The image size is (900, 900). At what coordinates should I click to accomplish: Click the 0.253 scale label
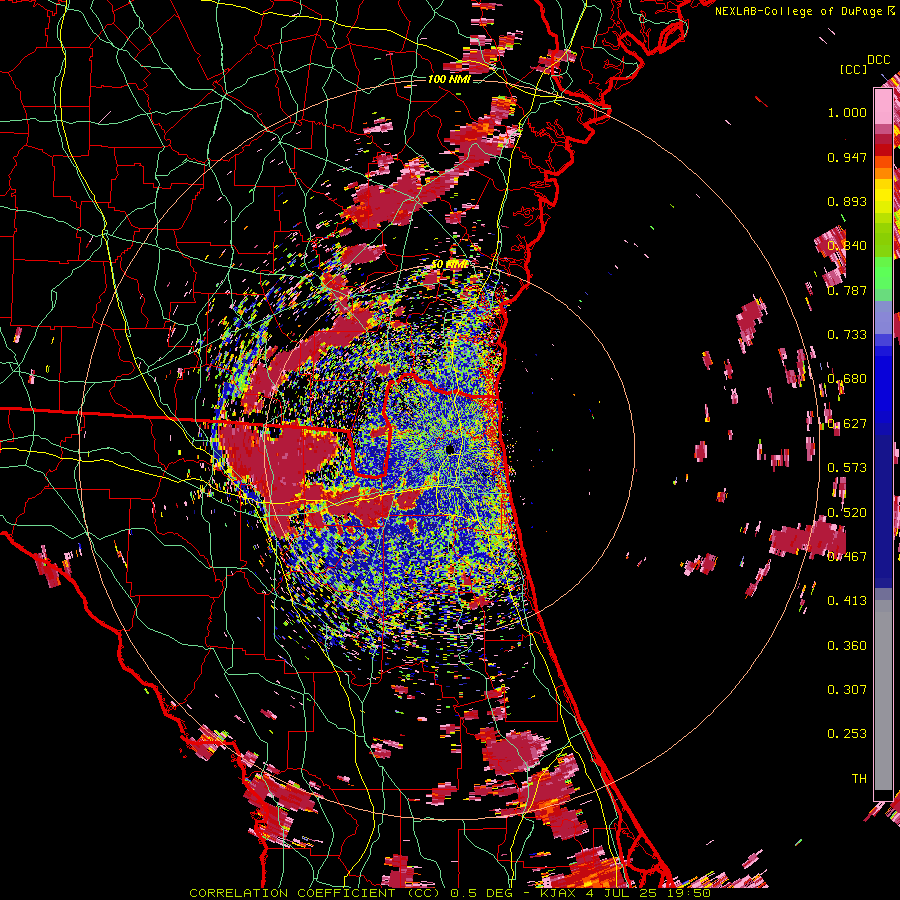[847, 734]
